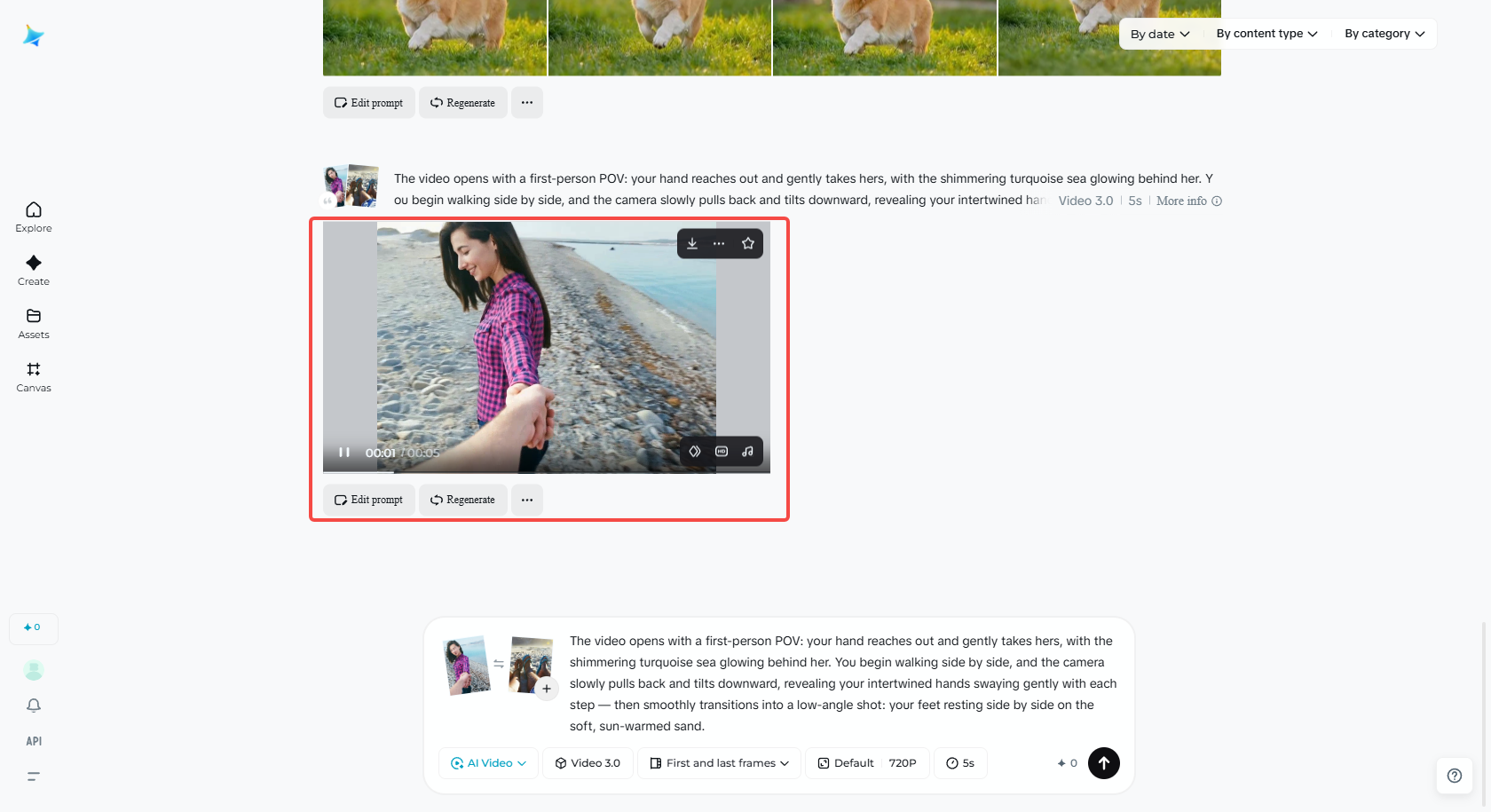Click Regenerate under the corgi images
1491x812 pixels.
(x=462, y=103)
